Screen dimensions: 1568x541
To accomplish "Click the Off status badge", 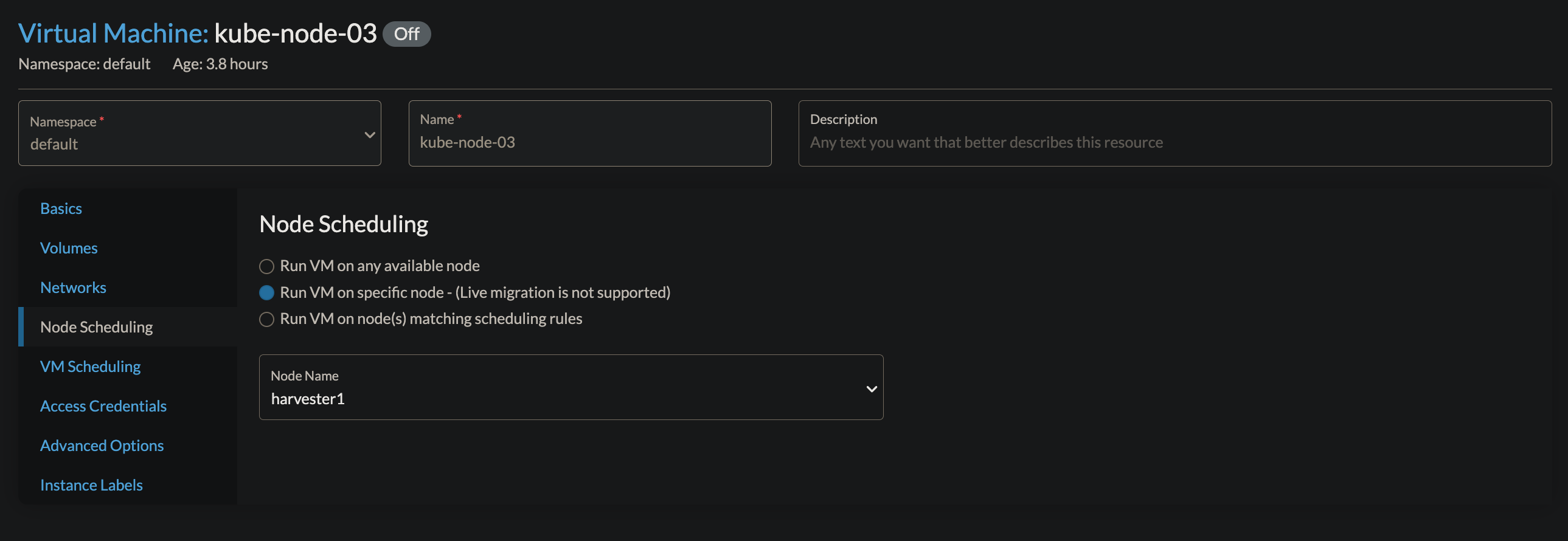I will click(x=407, y=34).
